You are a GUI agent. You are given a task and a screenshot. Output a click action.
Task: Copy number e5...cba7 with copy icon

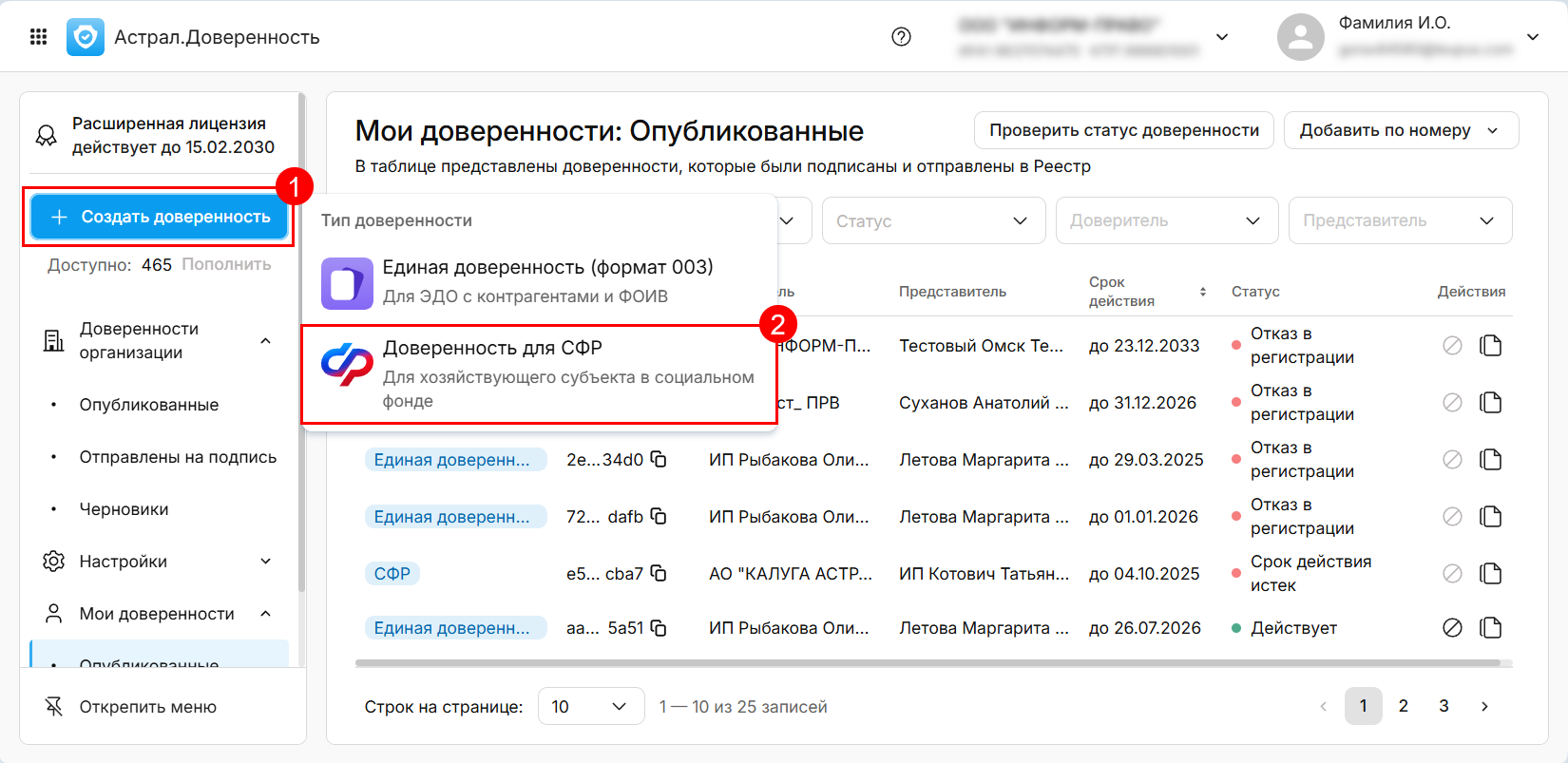[659, 574]
